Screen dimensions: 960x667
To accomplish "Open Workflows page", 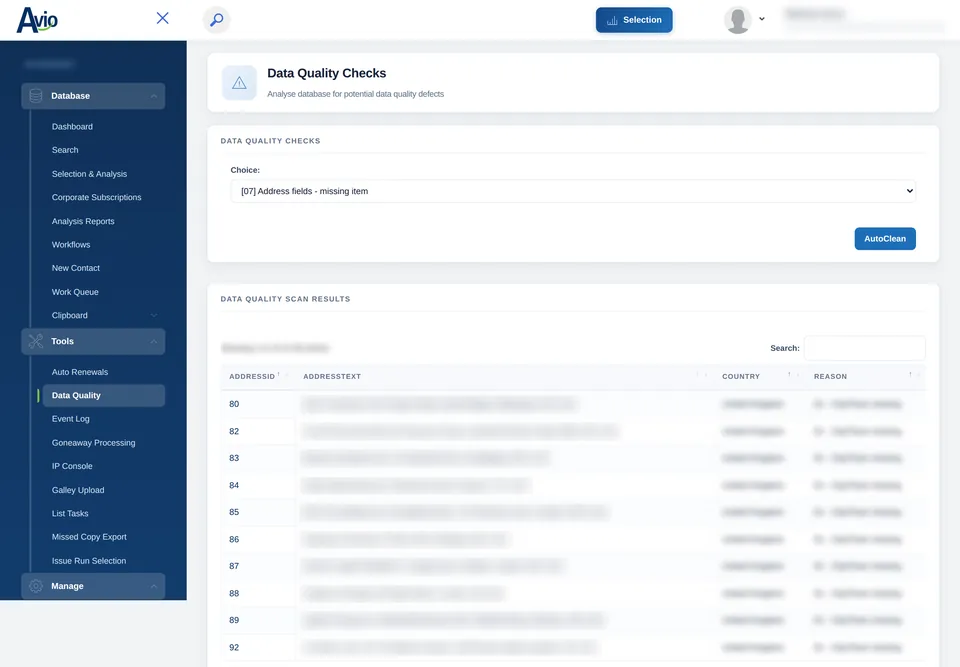I will pyautogui.click(x=71, y=244).
